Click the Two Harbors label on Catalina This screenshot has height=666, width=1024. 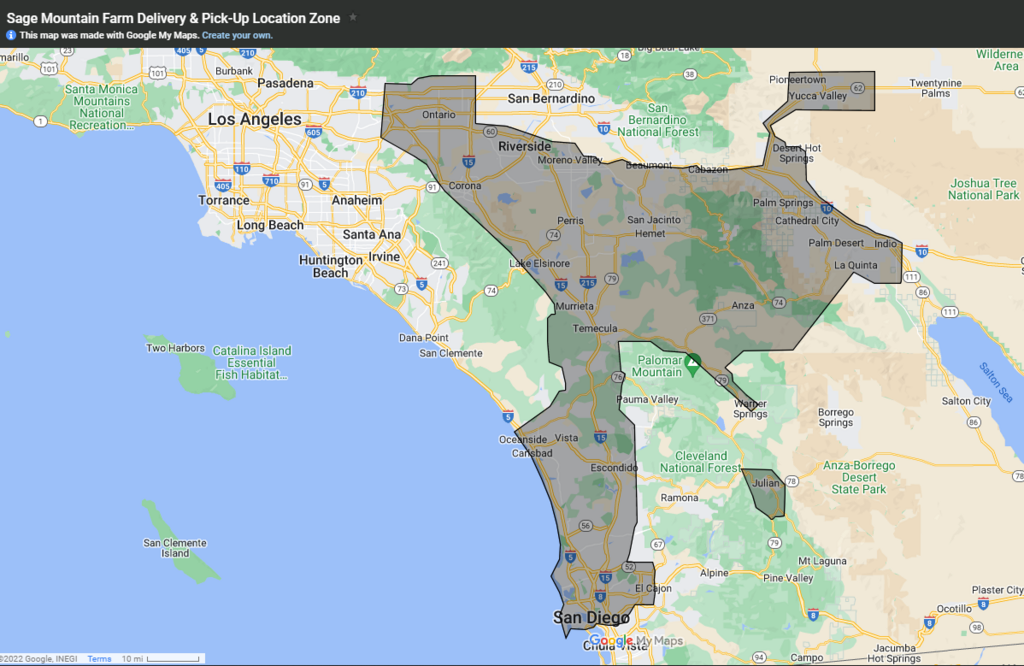pyautogui.click(x=175, y=348)
